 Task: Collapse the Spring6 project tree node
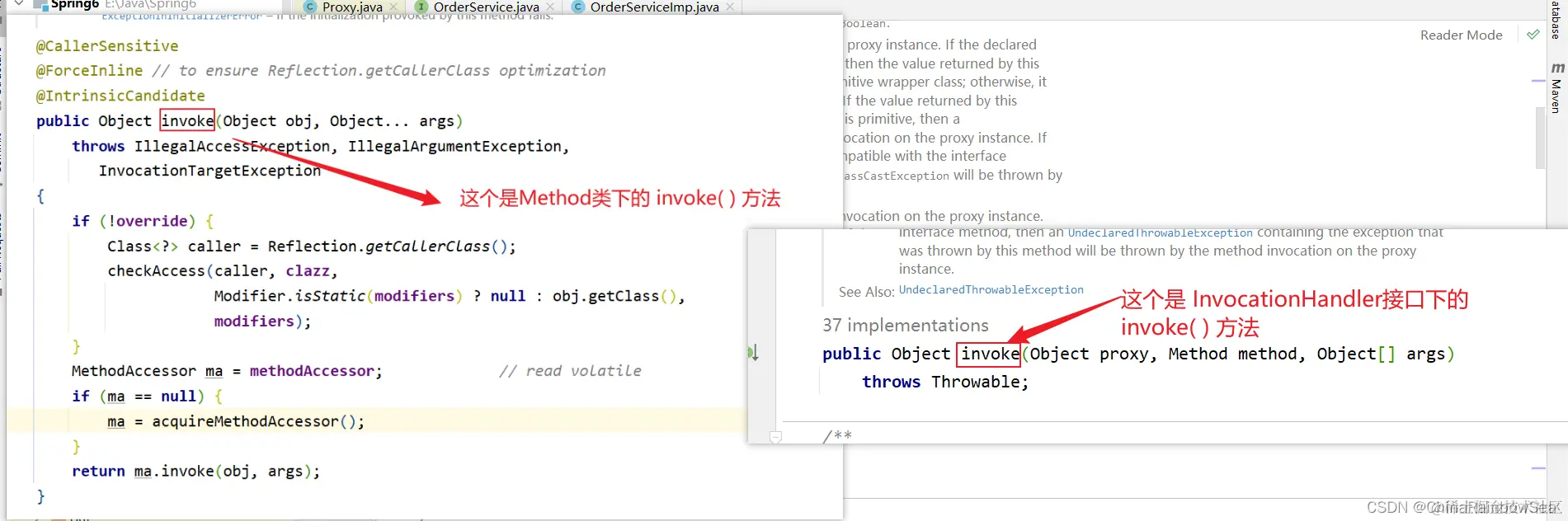click(19, 4)
